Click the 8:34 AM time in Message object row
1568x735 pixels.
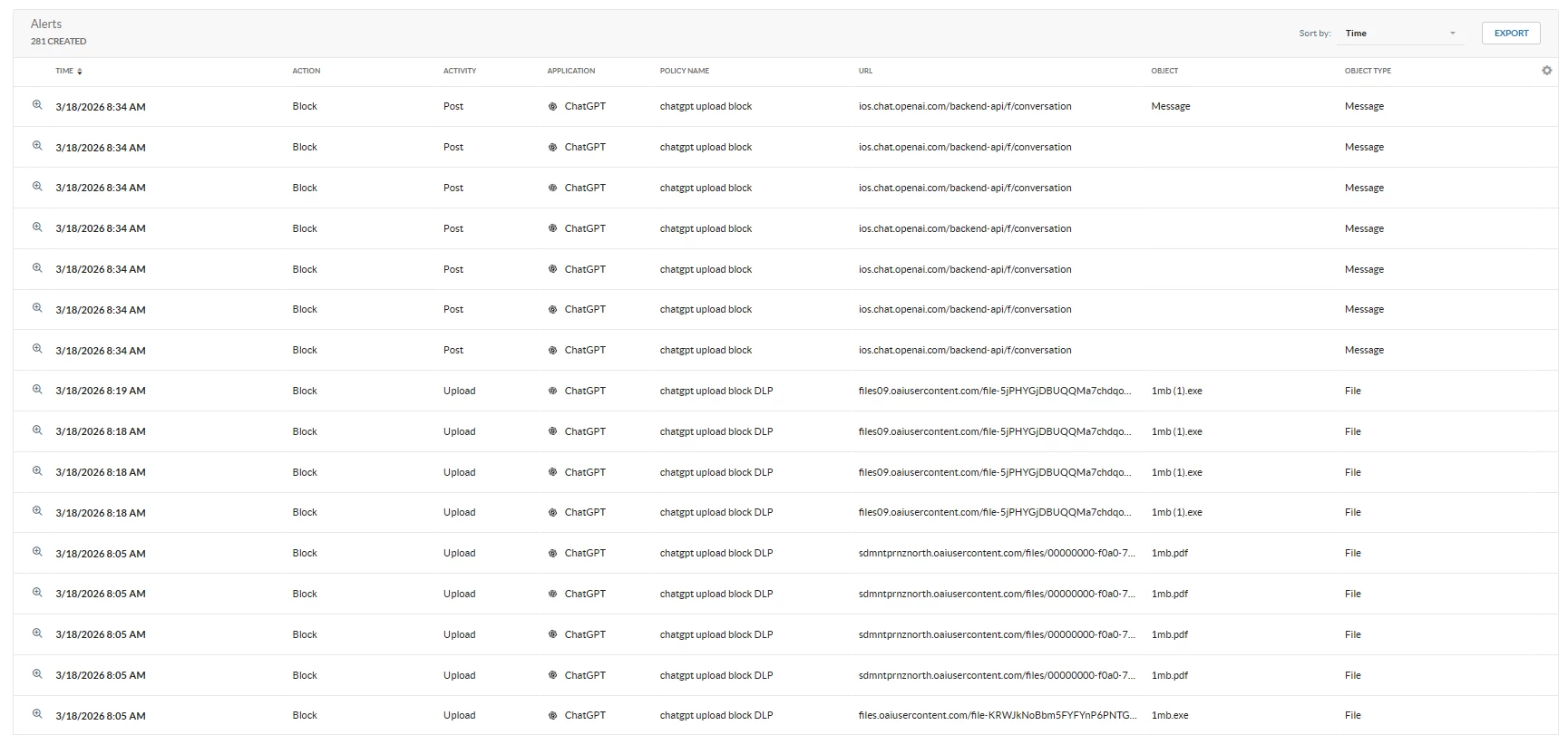click(101, 106)
